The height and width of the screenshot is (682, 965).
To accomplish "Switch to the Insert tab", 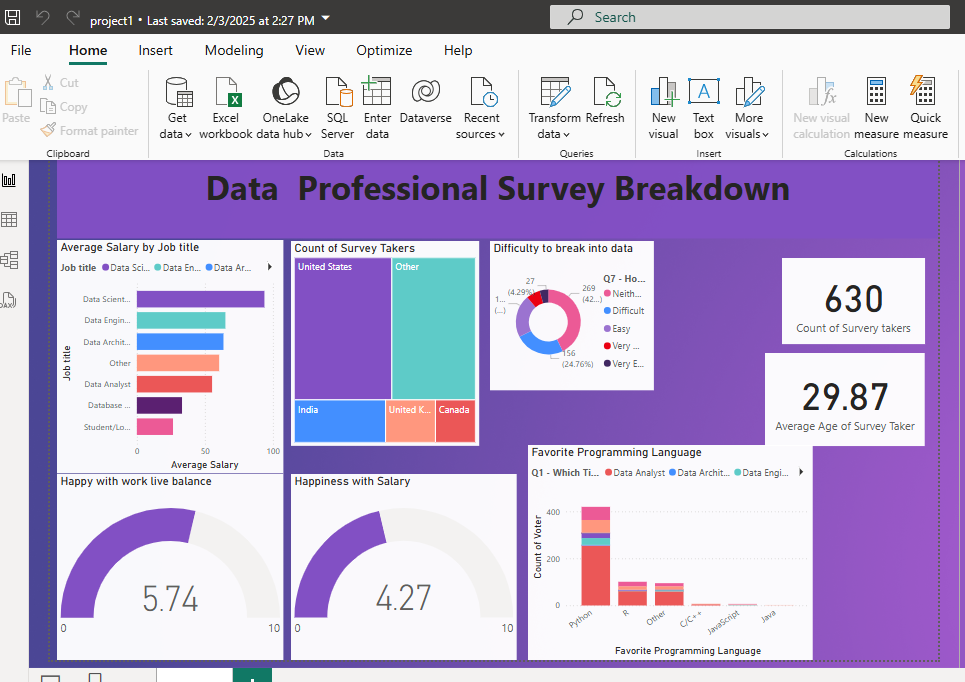I will (155, 51).
